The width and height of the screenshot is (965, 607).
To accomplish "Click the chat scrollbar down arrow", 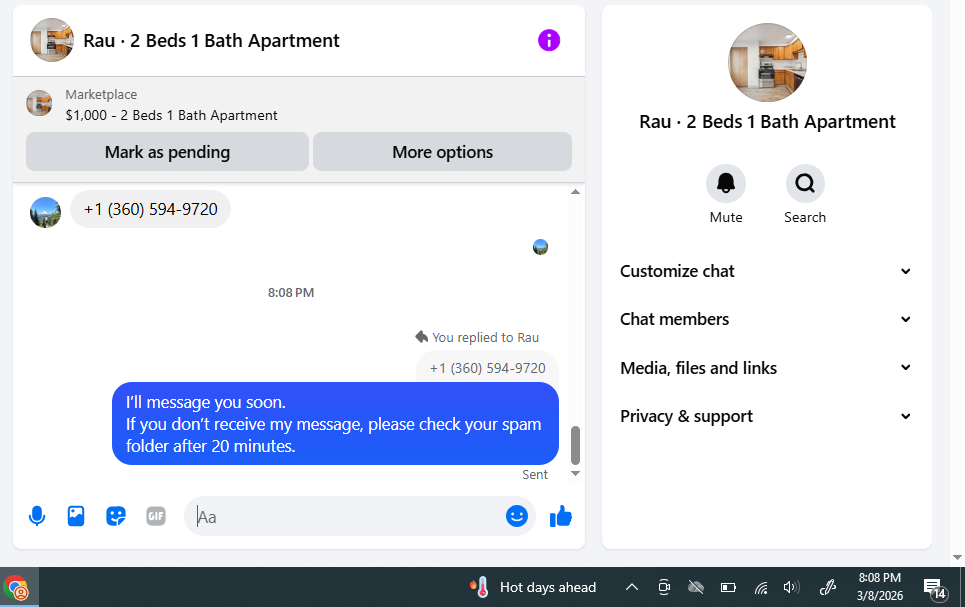I will pyautogui.click(x=575, y=473).
